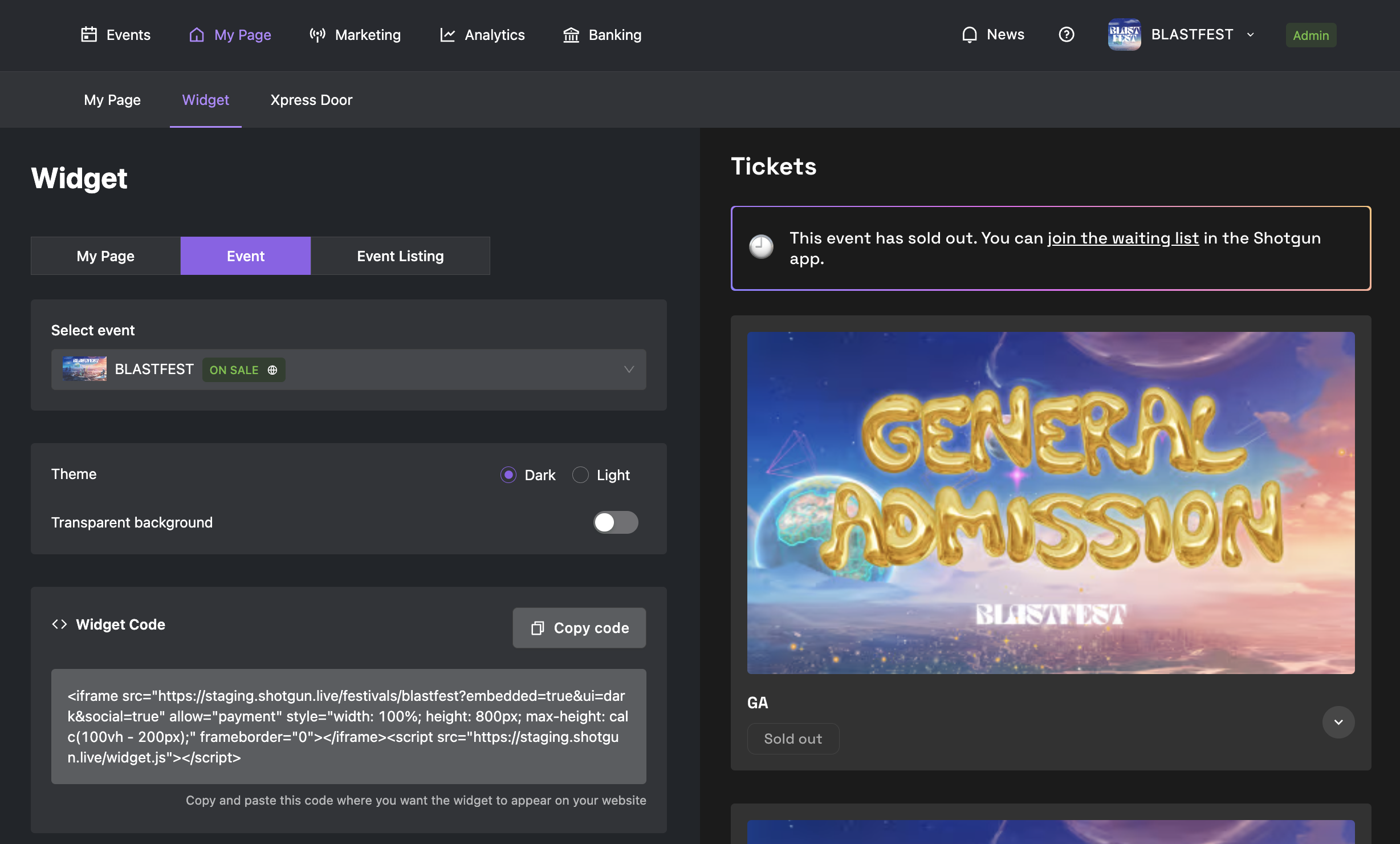Click the News label in header
The width and height of the screenshot is (1400, 844).
pos(1006,35)
